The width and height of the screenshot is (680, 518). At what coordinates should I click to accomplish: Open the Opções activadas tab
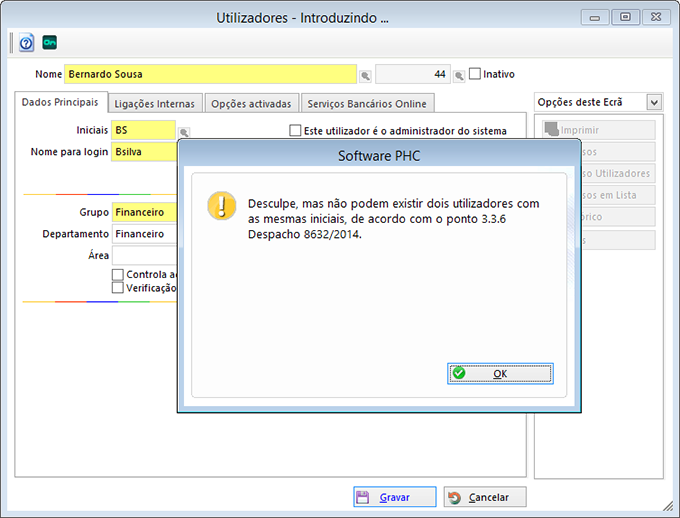(x=251, y=104)
